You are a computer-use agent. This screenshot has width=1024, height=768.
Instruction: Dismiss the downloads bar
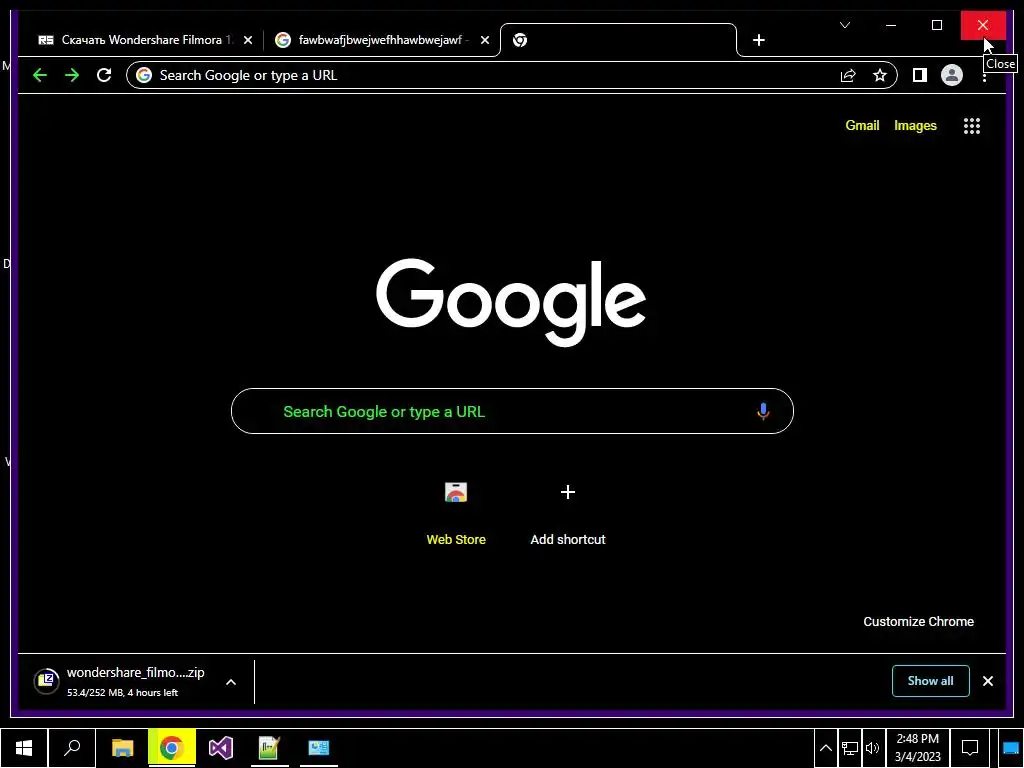pyautogui.click(x=987, y=681)
